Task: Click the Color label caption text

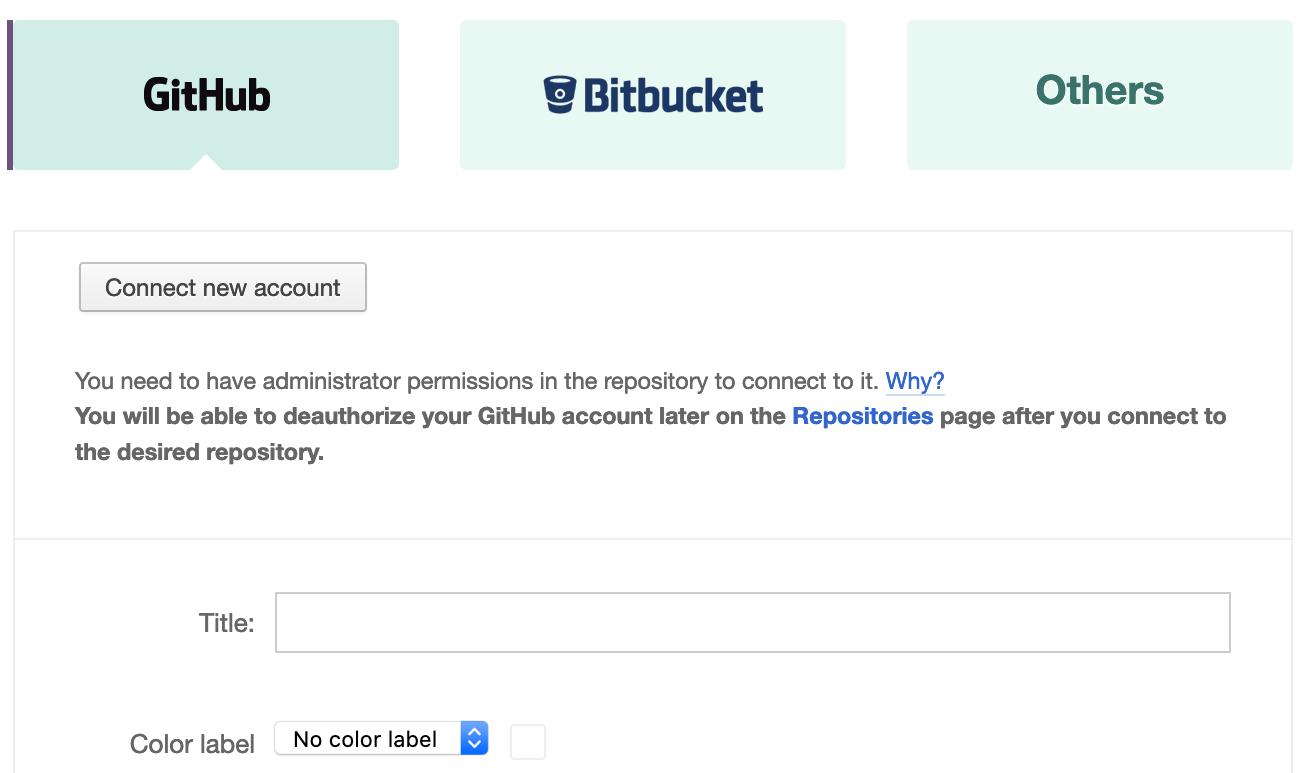Action: pyautogui.click(x=192, y=744)
